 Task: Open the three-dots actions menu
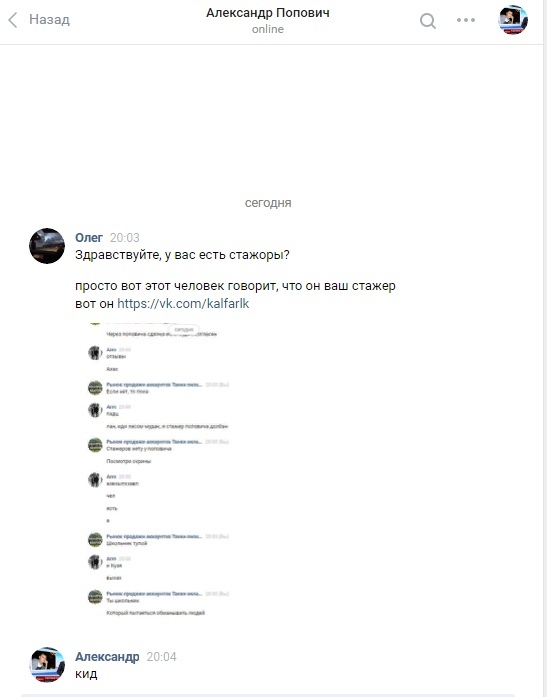pos(466,20)
